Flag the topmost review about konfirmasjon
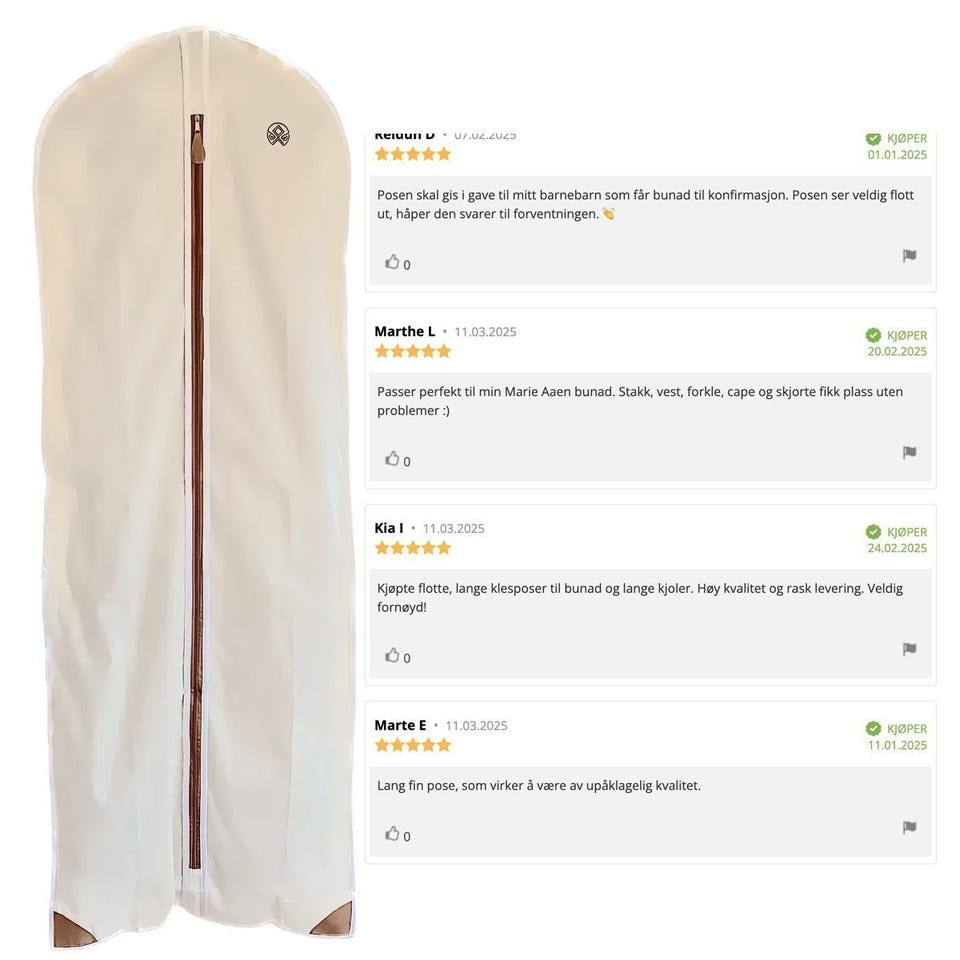 point(909,255)
